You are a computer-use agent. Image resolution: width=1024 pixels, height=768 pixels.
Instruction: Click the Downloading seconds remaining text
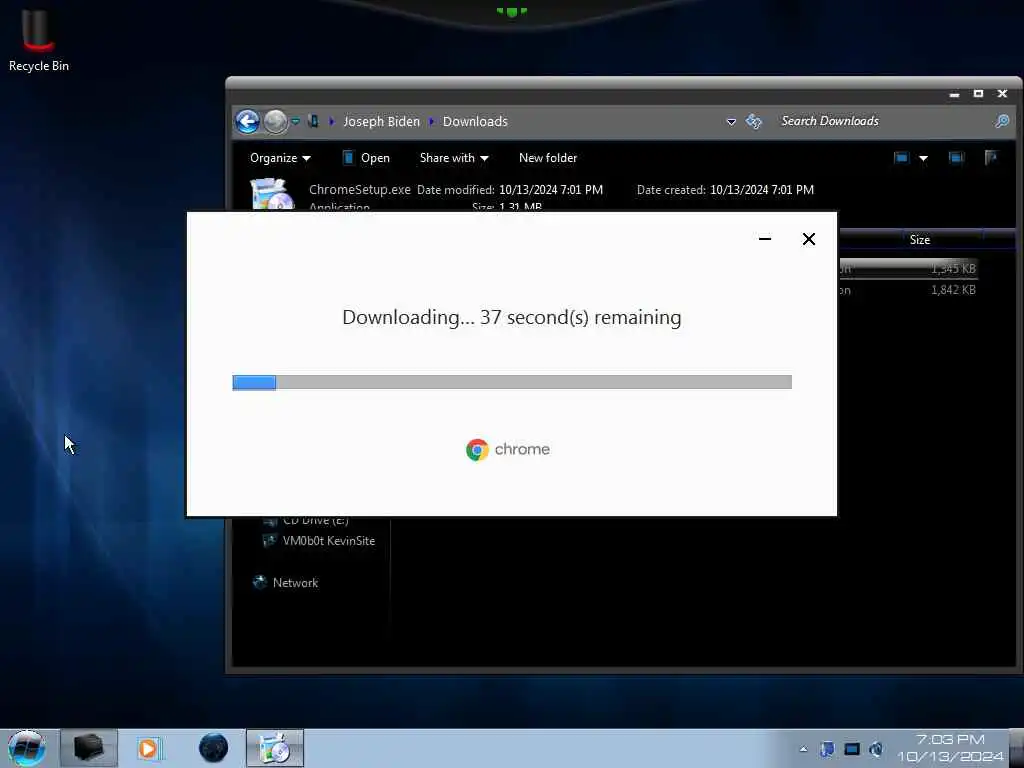(x=511, y=317)
